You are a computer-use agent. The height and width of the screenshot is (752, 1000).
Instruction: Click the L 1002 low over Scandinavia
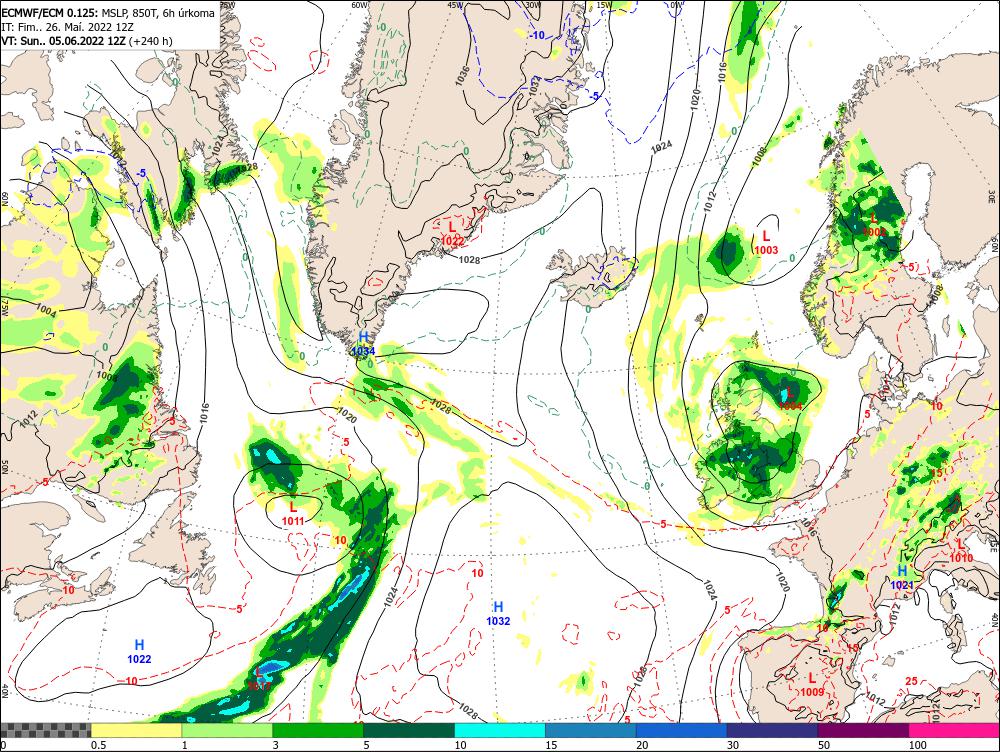click(x=874, y=225)
